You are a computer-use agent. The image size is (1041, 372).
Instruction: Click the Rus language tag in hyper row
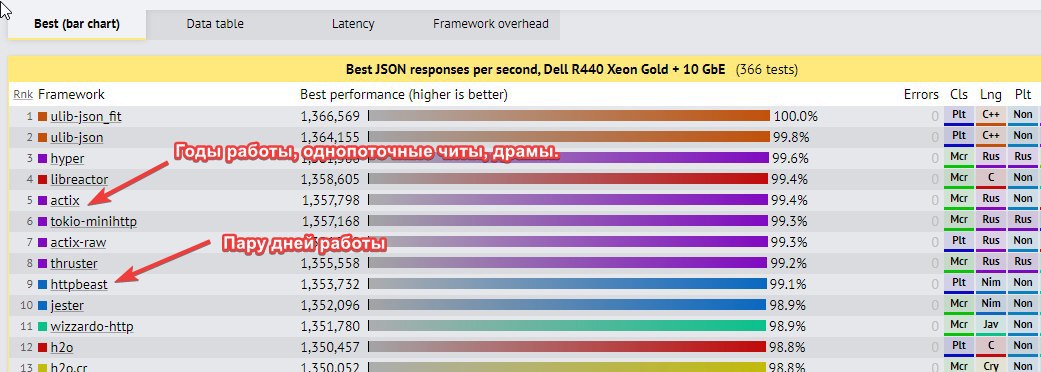[x=991, y=157]
